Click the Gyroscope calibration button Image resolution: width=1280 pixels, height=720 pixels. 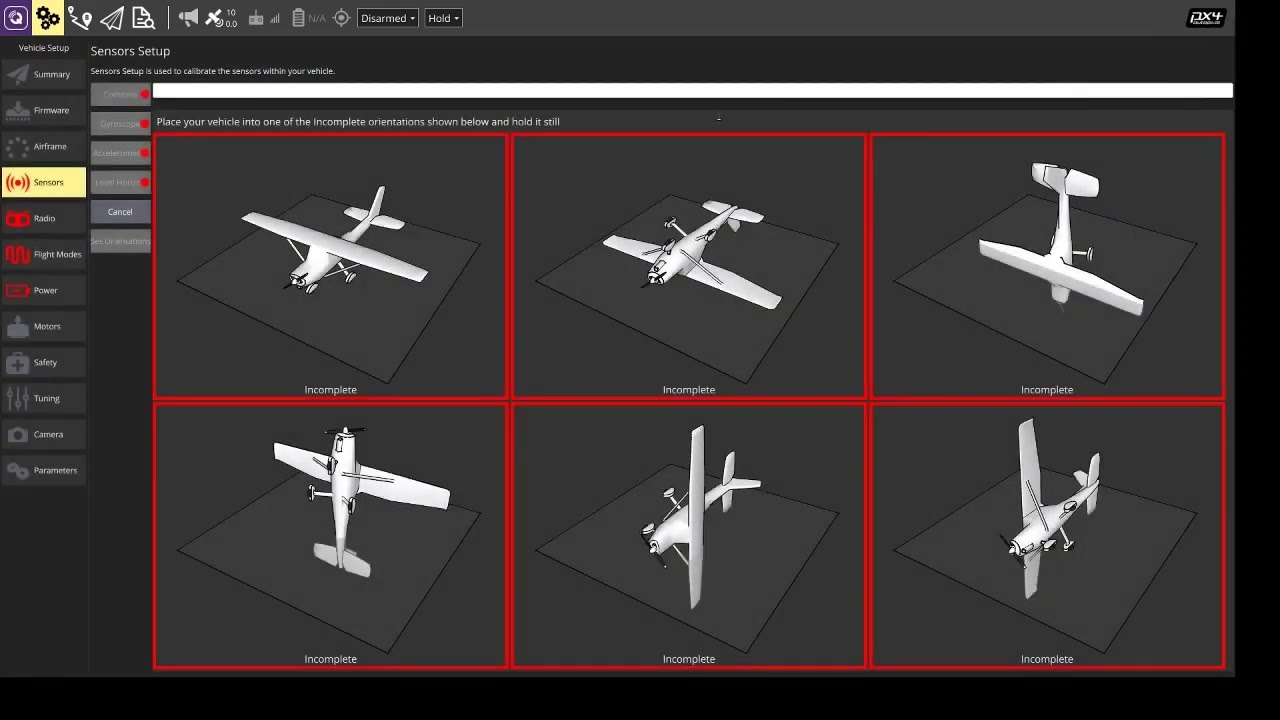coord(120,124)
